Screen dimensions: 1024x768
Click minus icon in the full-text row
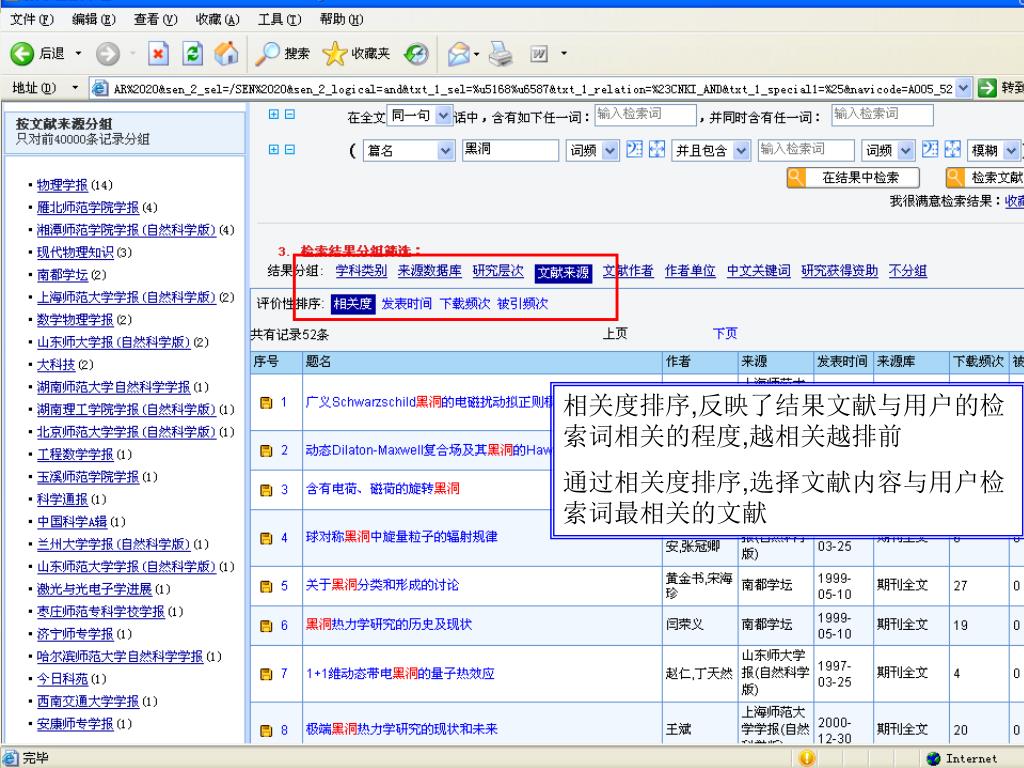289,114
